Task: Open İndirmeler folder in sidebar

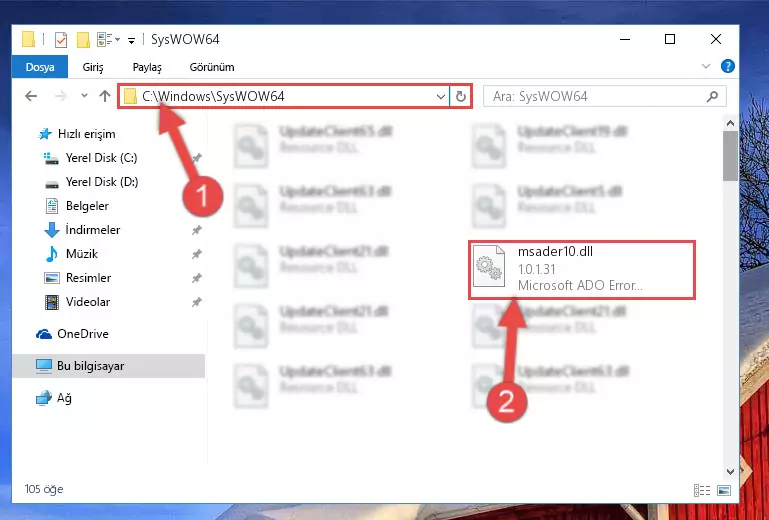Action: [x=82, y=230]
